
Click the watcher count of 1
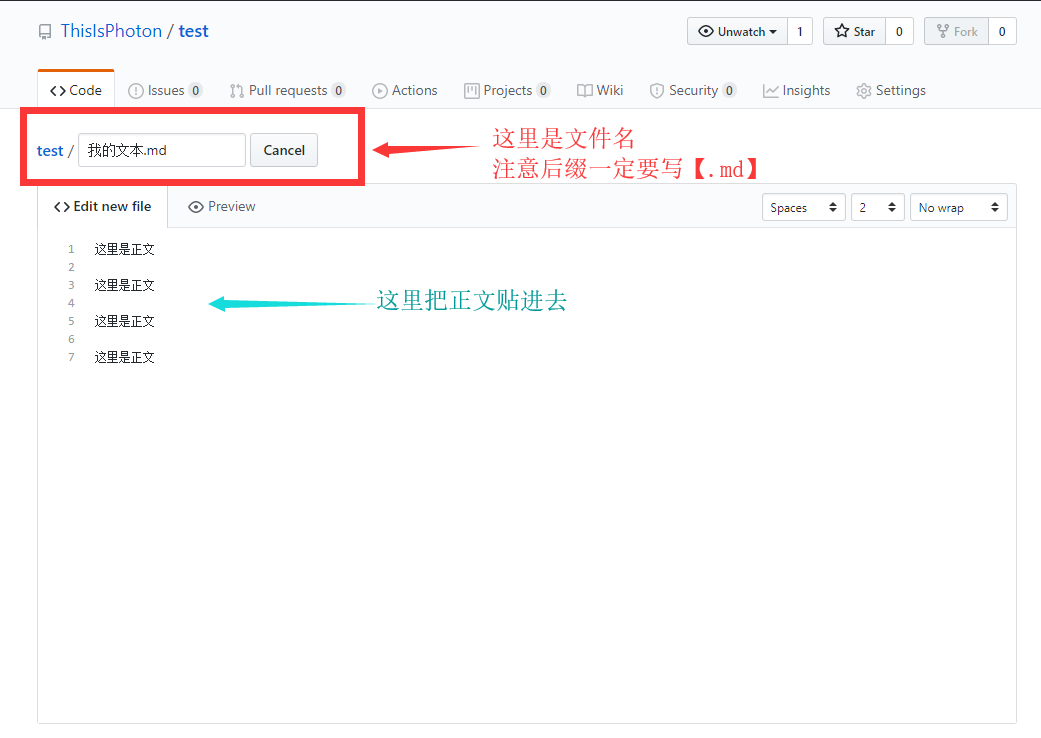tap(800, 31)
